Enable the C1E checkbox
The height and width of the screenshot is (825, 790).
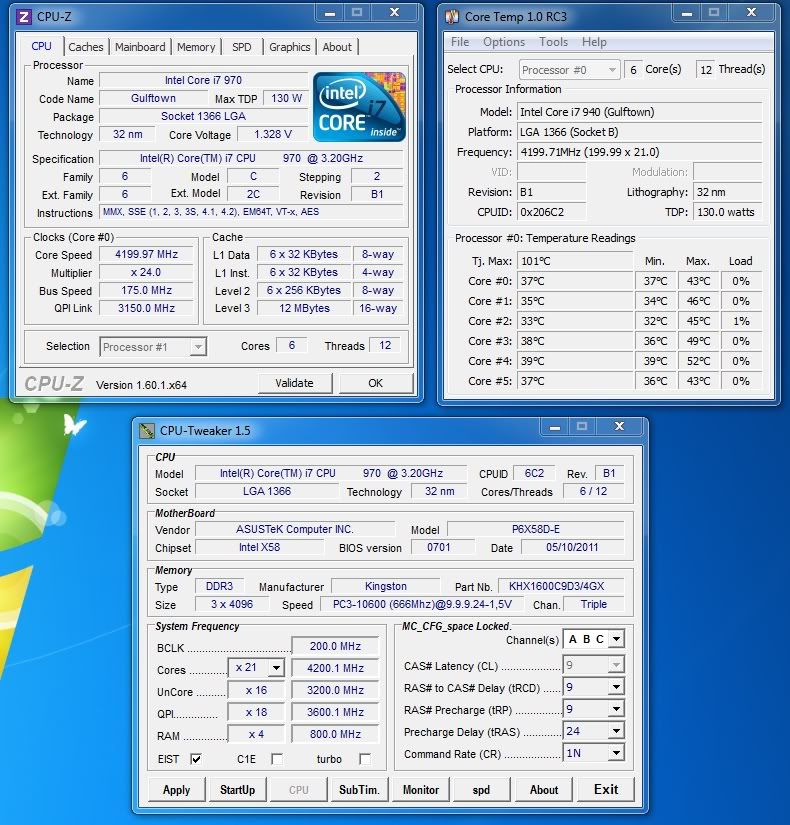(x=276, y=759)
